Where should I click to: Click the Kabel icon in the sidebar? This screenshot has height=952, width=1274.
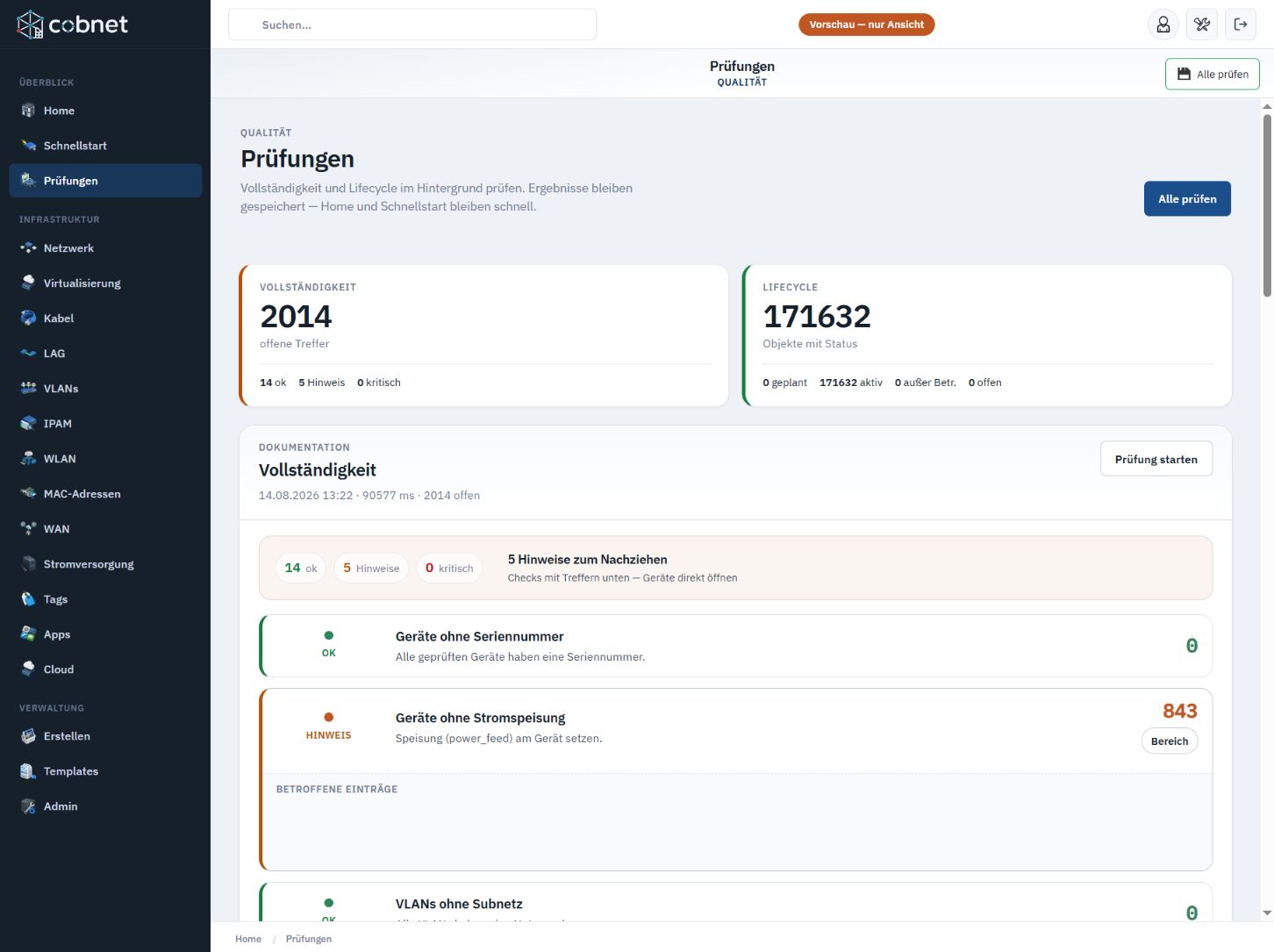[x=28, y=319]
